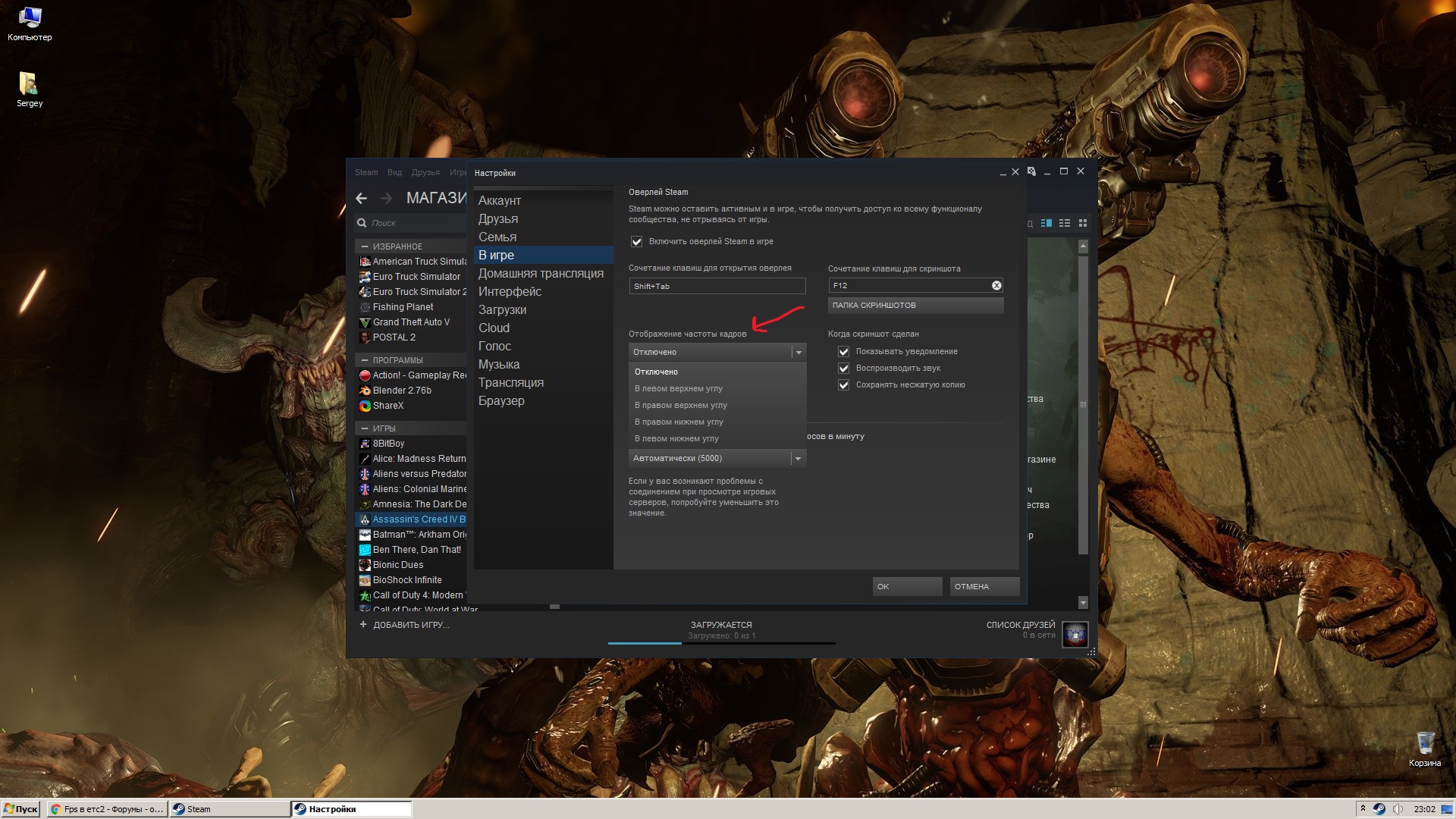Viewport: 1456px width, 819px height.
Task: Open Big Picture mode controller icon
Action: [1031, 172]
